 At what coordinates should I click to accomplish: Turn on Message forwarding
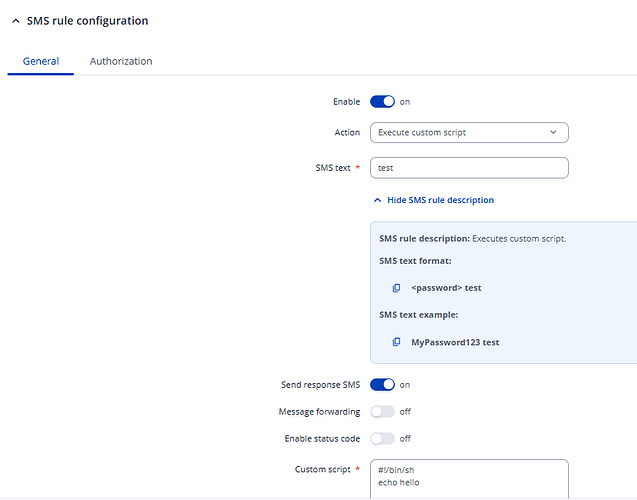[382, 411]
